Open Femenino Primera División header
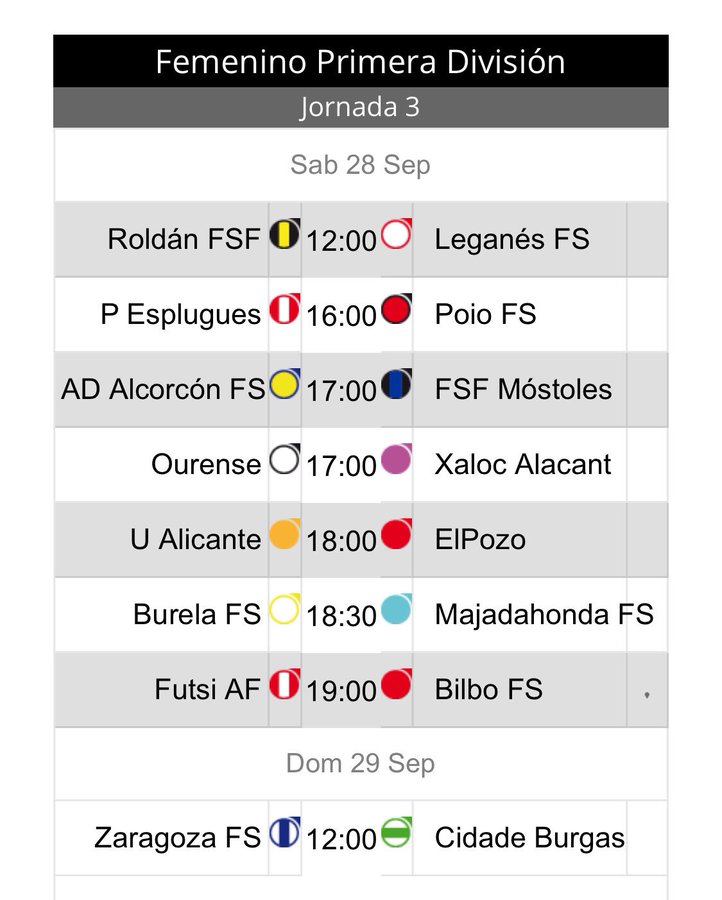 (361, 61)
